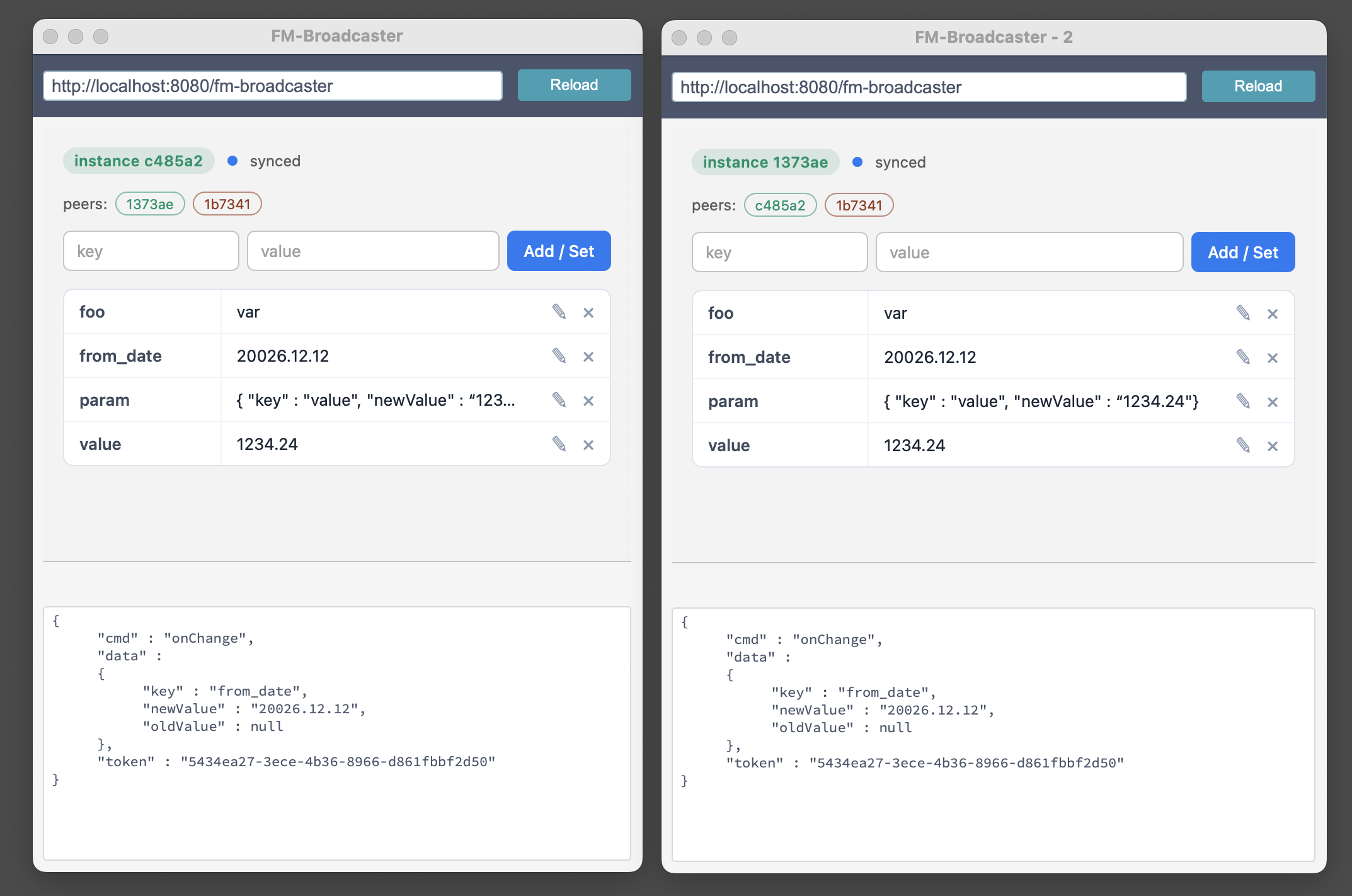
Task: Click "cmd" : "onChange" line in FM-Broadcaster - 2 log
Action: pos(804,640)
